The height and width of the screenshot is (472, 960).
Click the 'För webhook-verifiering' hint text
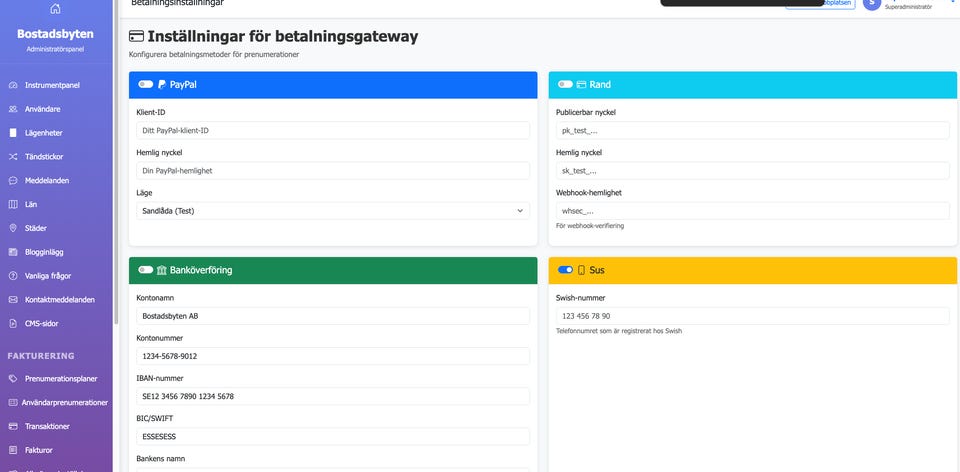[590, 226]
